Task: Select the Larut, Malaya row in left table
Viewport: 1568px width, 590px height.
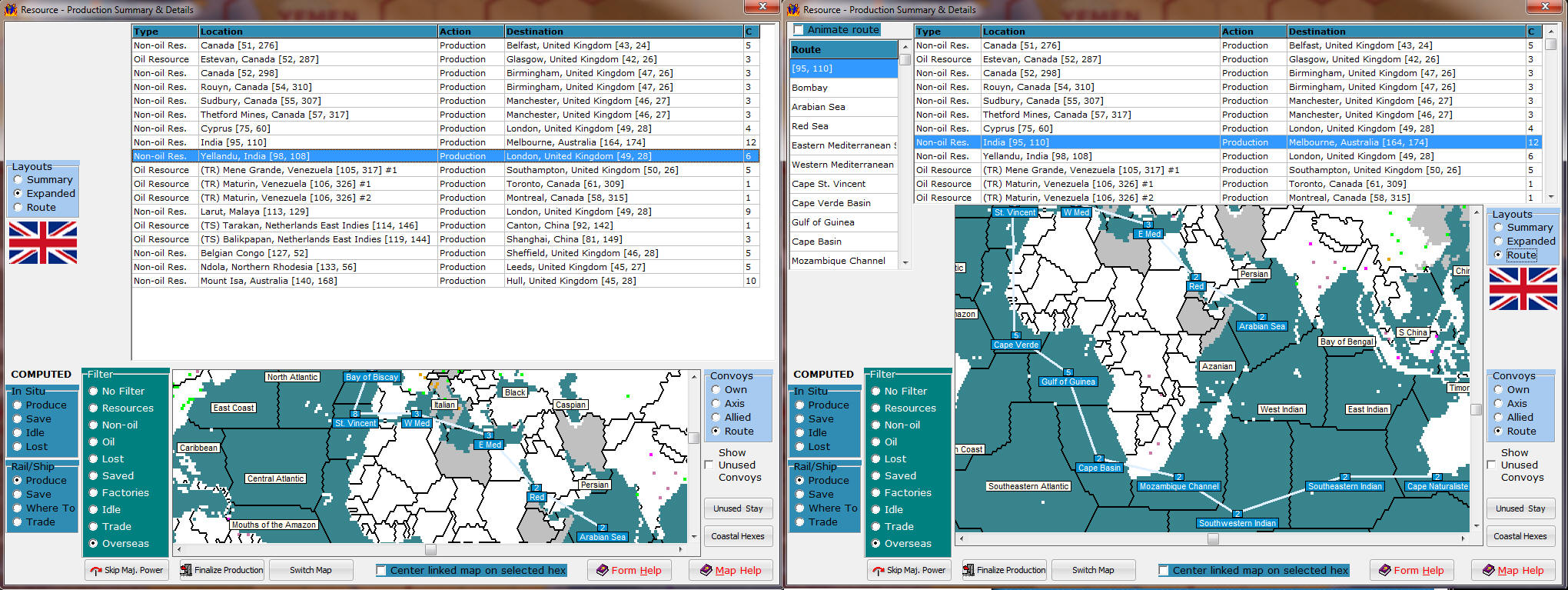Action: pos(254,212)
